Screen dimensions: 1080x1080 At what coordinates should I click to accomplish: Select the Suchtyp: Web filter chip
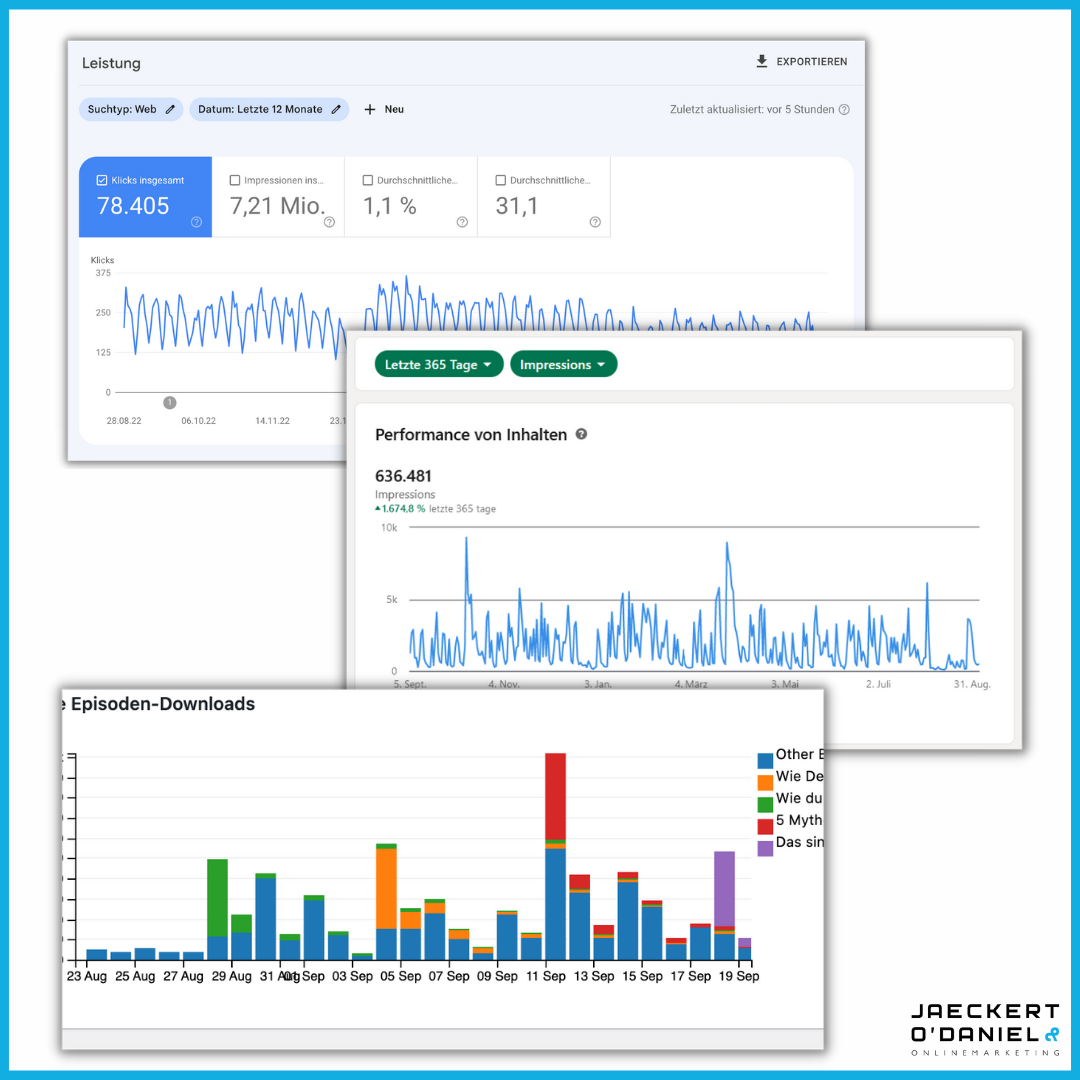[131, 109]
